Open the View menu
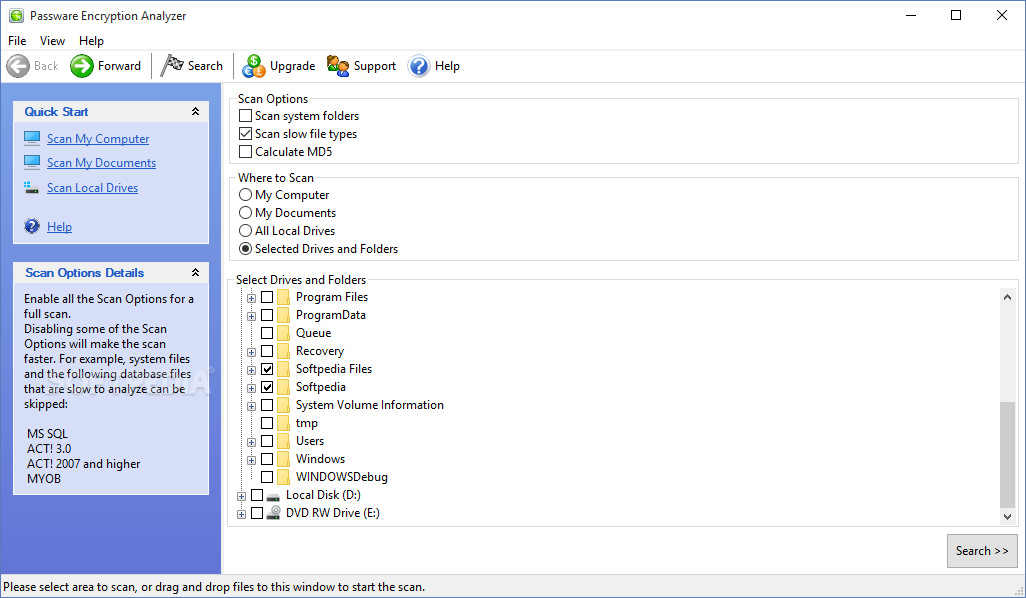 tap(52, 41)
